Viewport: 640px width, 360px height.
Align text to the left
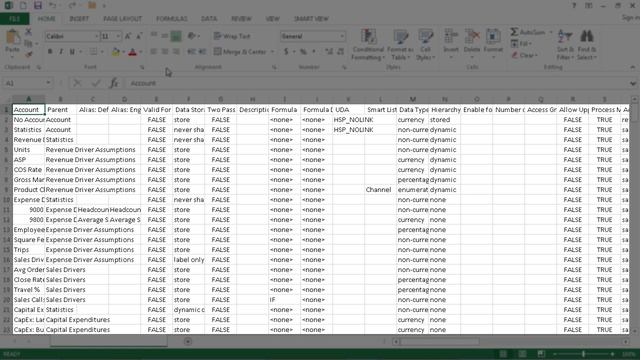point(153,52)
